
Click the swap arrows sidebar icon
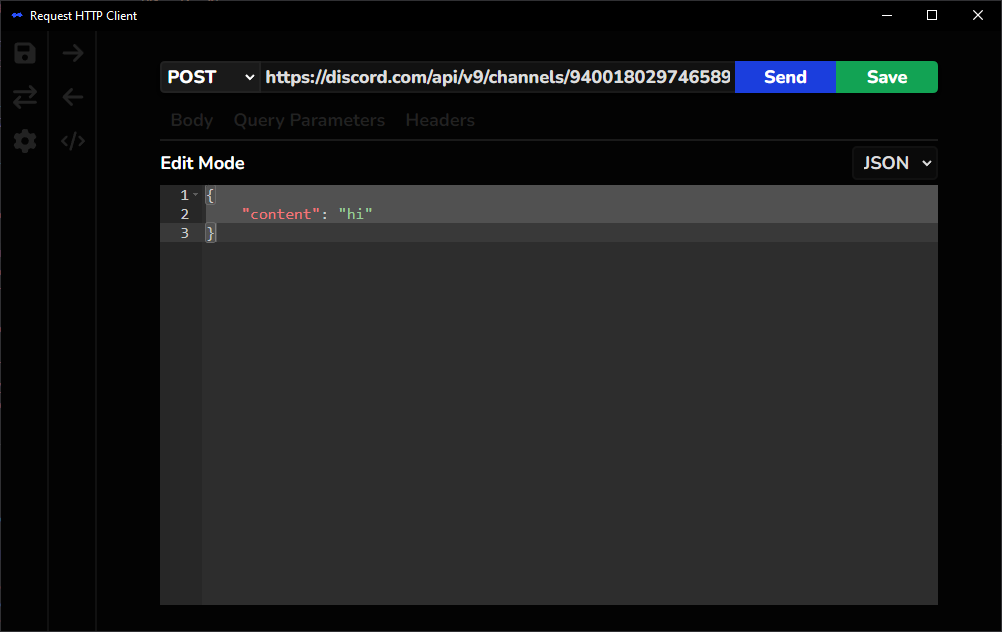pos(25,97)
